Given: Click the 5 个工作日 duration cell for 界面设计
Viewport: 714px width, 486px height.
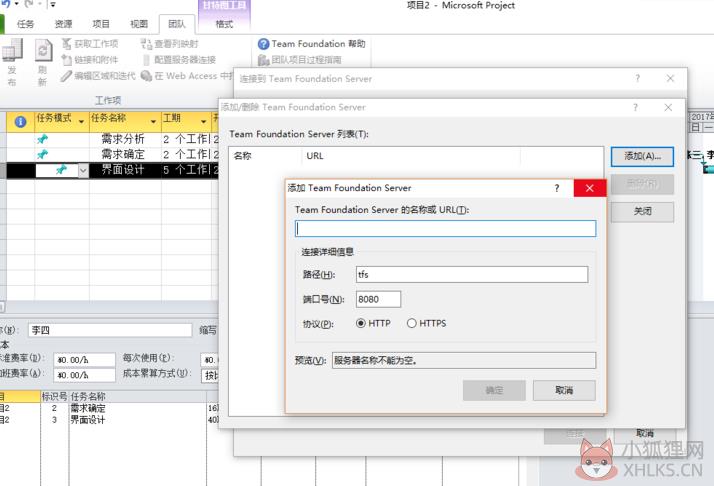Looking at the screenshot, I should 186,170.
